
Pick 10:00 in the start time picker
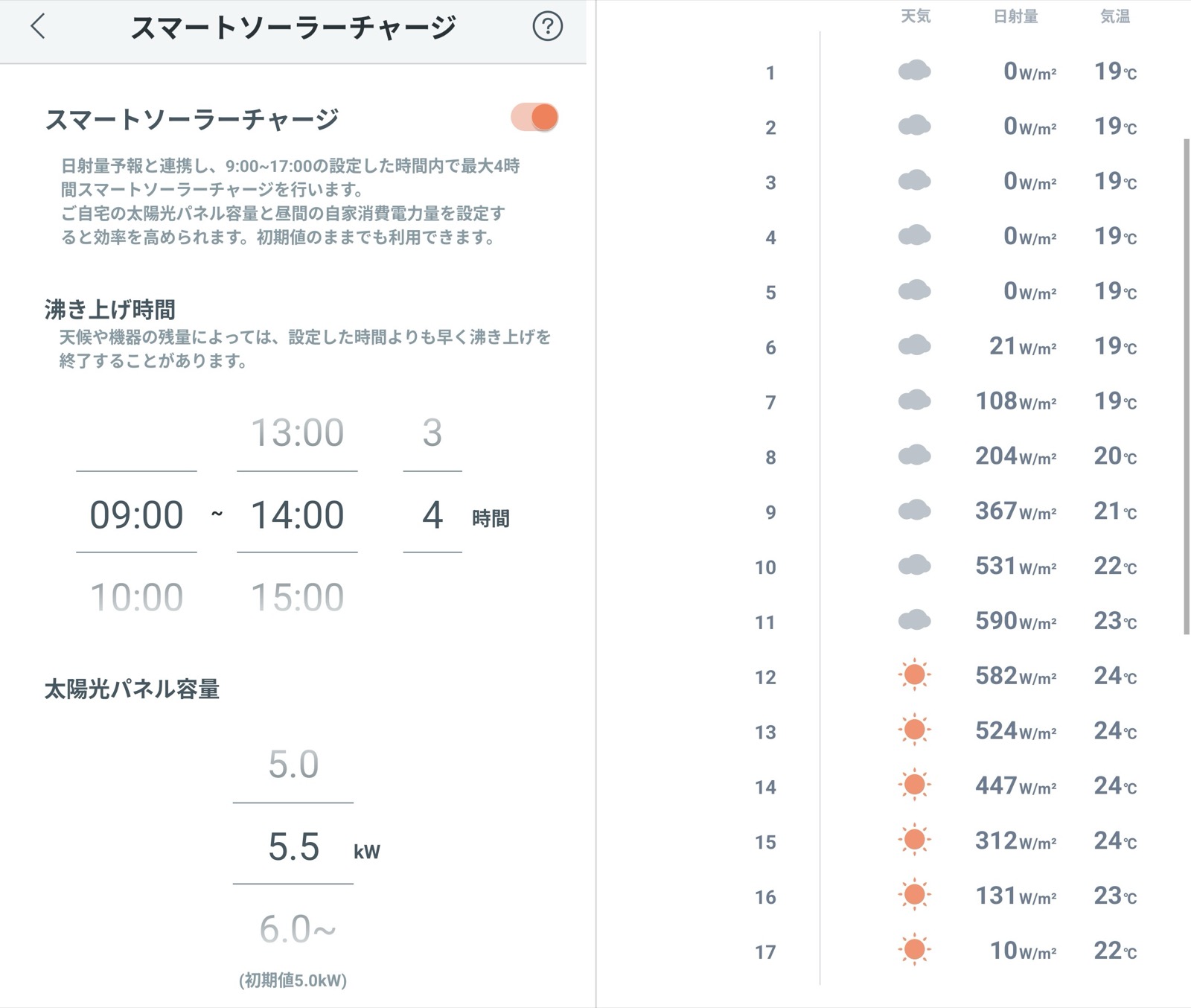[x=136, y=597]
